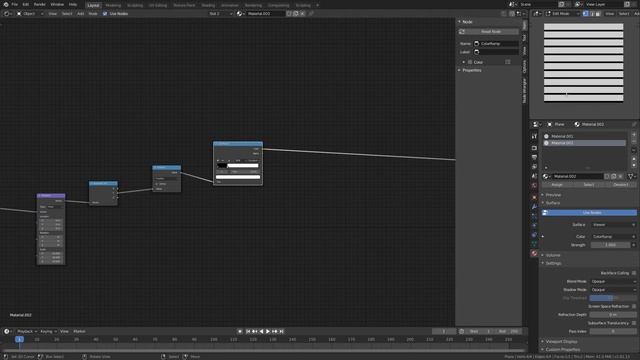
Task: Select Material.001 in the material slot list
Action: pos(584,136)
